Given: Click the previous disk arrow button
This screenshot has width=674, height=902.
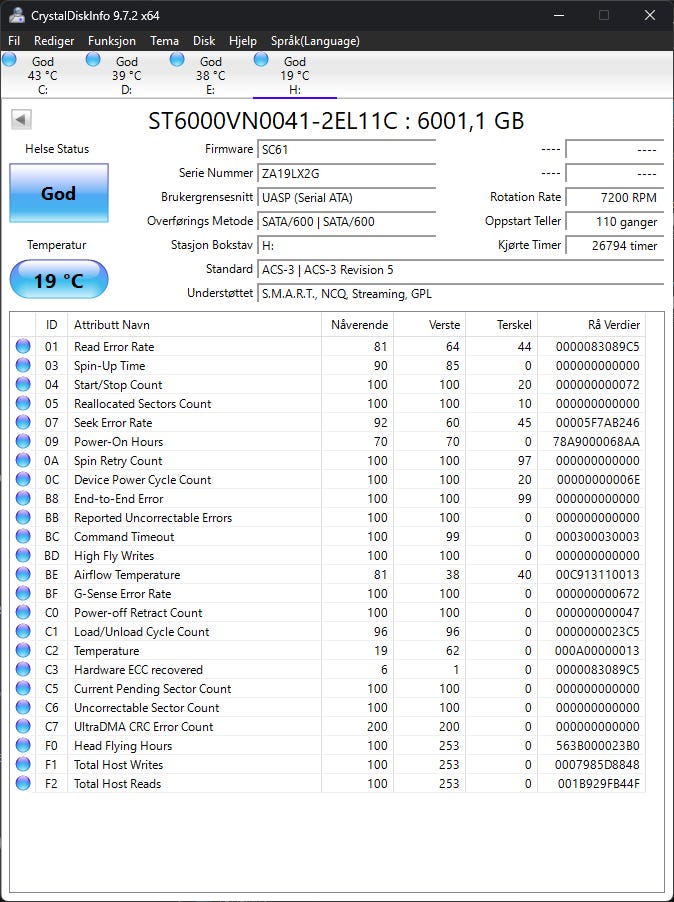Looking at the screenshot, I should (21, 120).
